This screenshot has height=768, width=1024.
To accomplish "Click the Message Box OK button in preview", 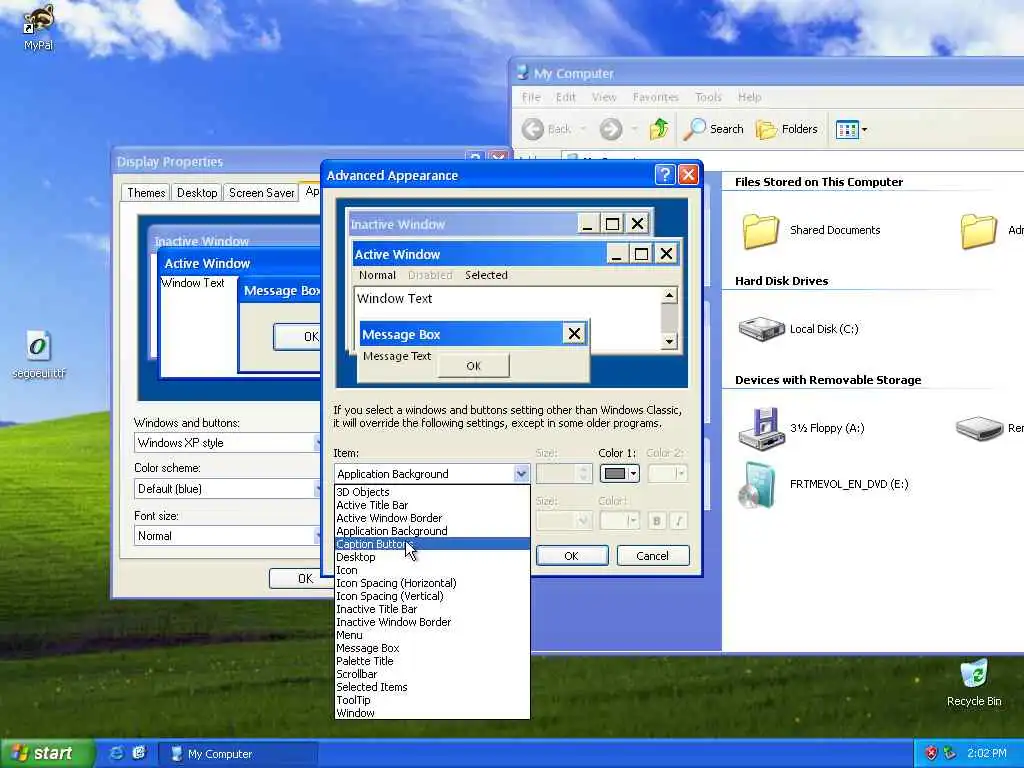I will tap(473, 366).
